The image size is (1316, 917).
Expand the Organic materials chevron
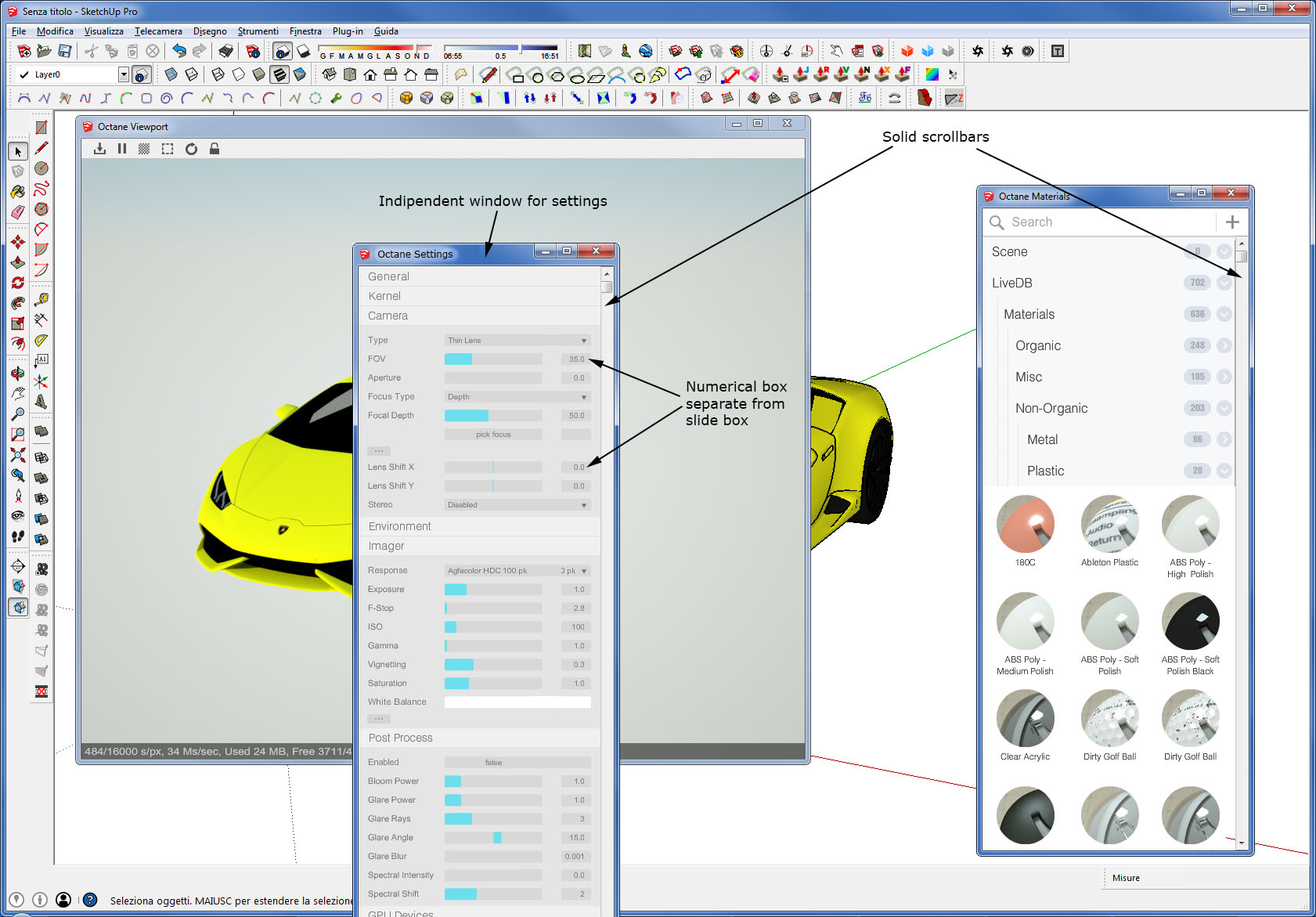click(1224, 345)
